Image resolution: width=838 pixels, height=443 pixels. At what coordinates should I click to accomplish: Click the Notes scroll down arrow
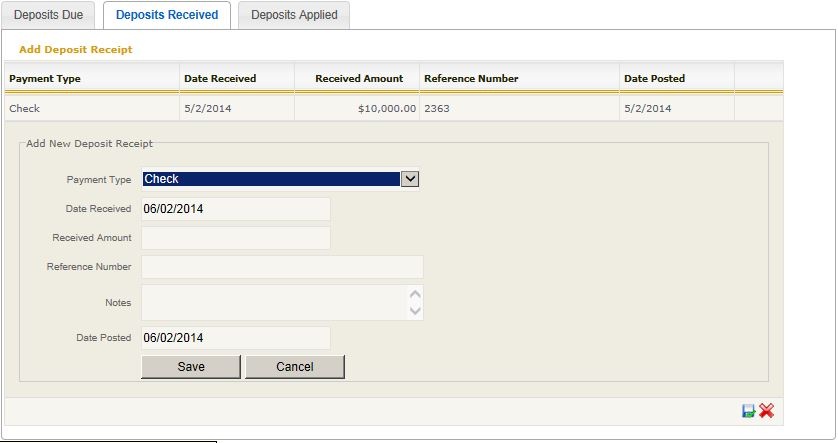416,311
